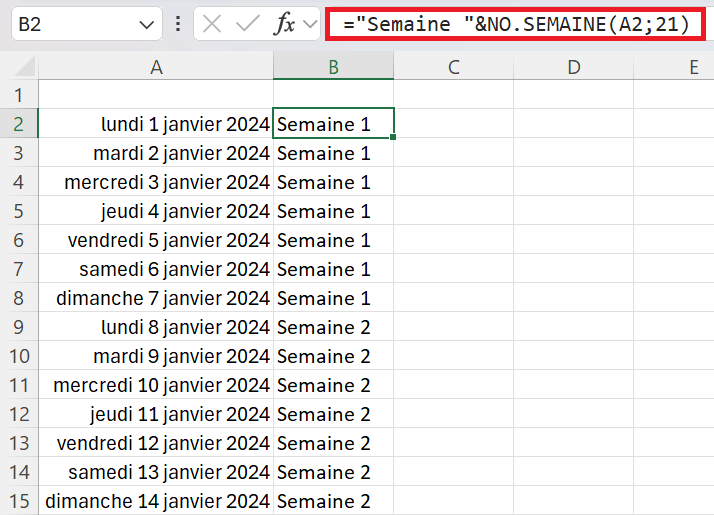The height and width of the screenshot is (515, 714).
Task: Click cell 'mardi 9 janvier 2024'
Action: point(156,356)
